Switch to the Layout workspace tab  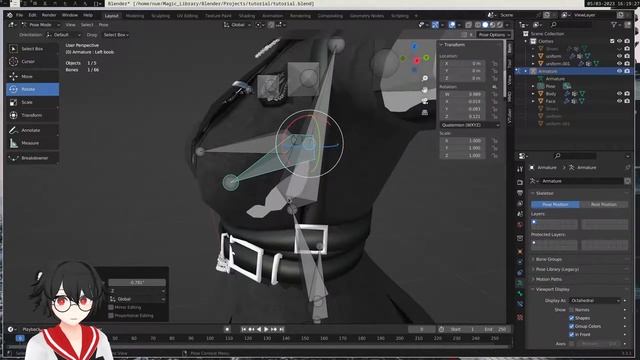111,16
